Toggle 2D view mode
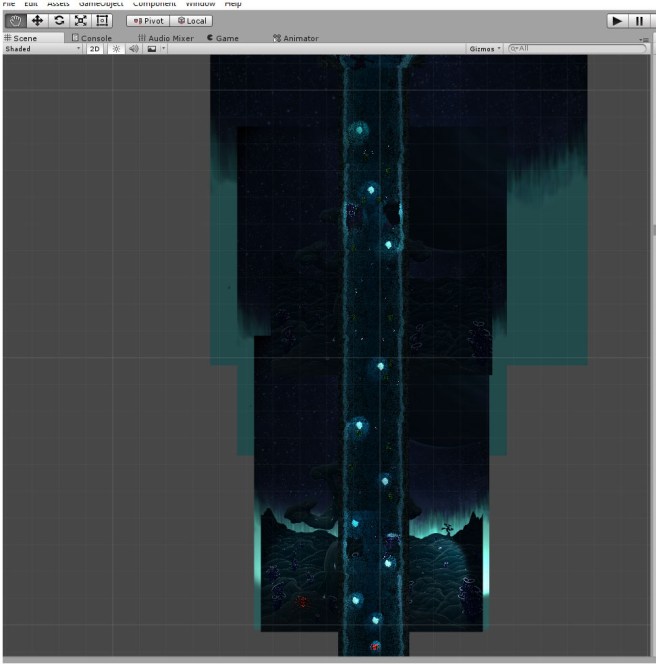Screen dimensions: 656x664 click(94, 49)
